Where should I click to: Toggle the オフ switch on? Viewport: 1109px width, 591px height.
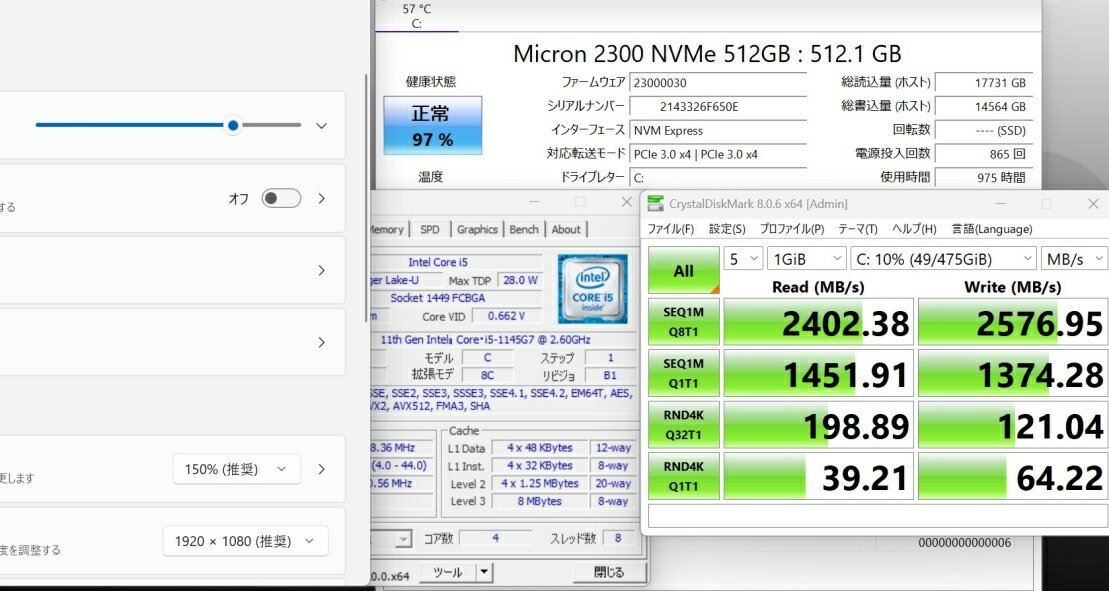click(281, 199)
